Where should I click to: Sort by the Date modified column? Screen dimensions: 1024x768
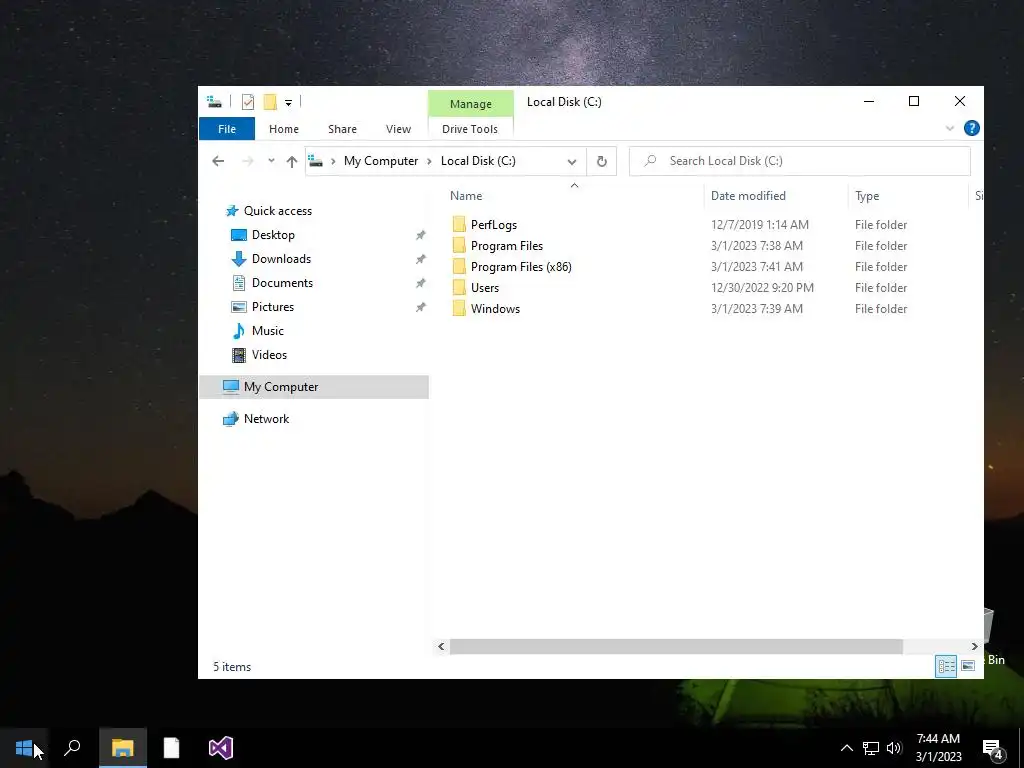(x=748, y=196)
